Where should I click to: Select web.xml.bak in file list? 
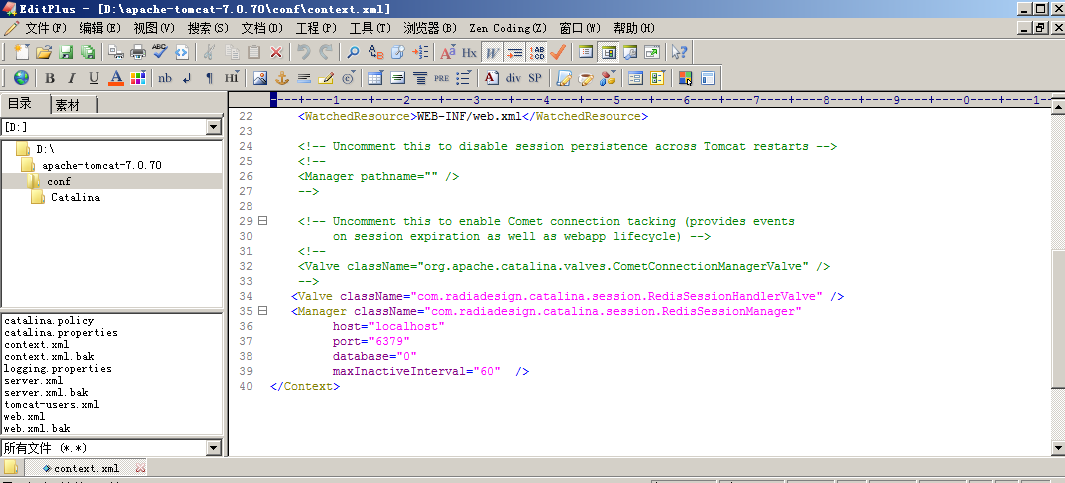(x=37, y=429)
